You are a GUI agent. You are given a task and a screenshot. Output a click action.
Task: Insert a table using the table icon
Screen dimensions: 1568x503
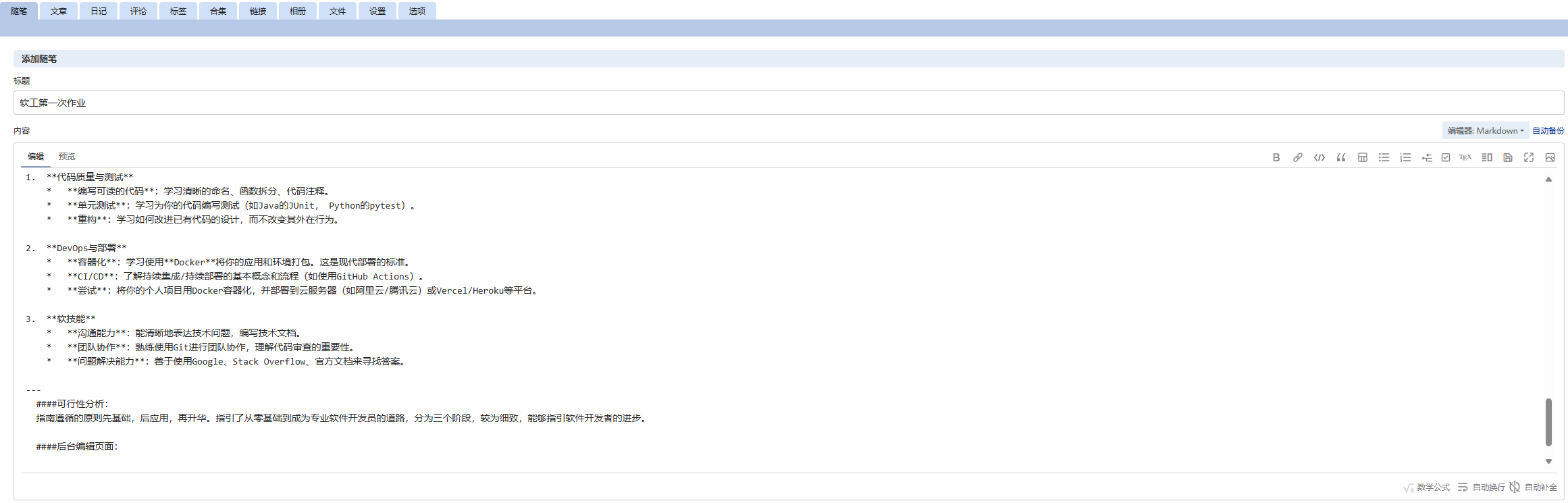1363,157
